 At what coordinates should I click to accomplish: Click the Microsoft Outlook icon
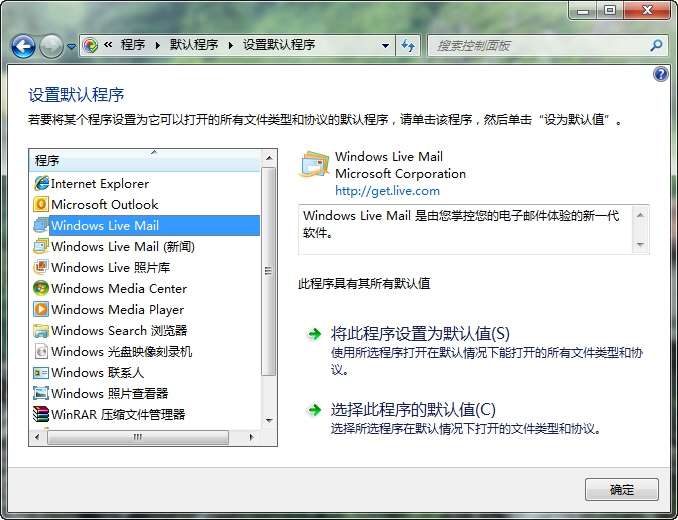coord(41,204)
